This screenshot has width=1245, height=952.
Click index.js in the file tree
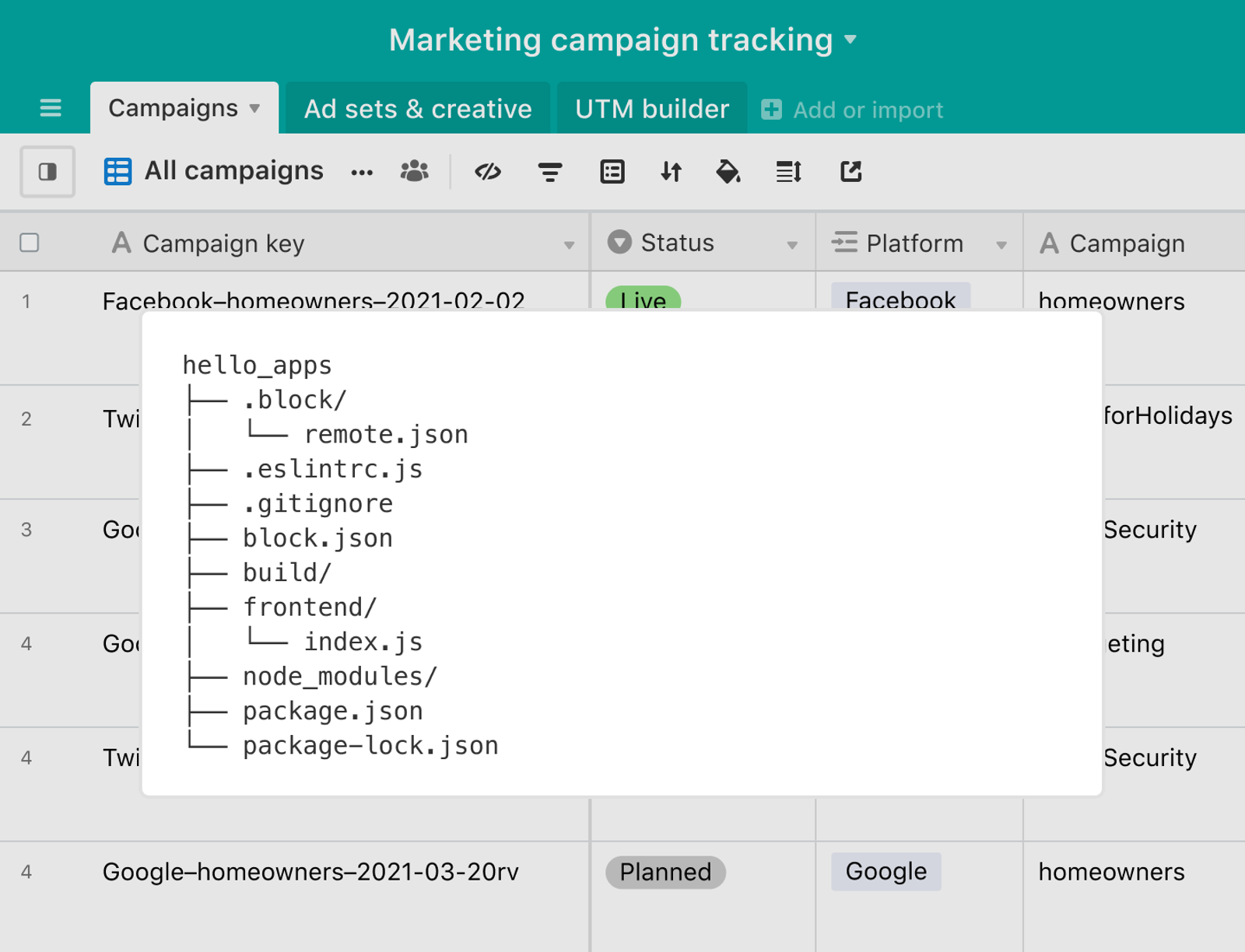(363, 642)
